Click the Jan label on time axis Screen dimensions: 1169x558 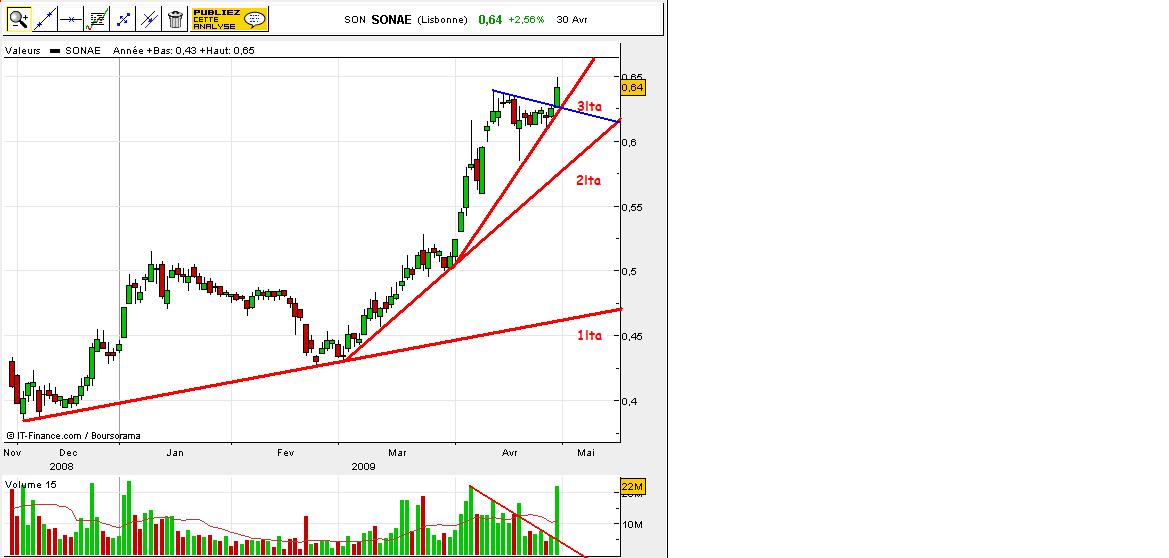point(174,453)
